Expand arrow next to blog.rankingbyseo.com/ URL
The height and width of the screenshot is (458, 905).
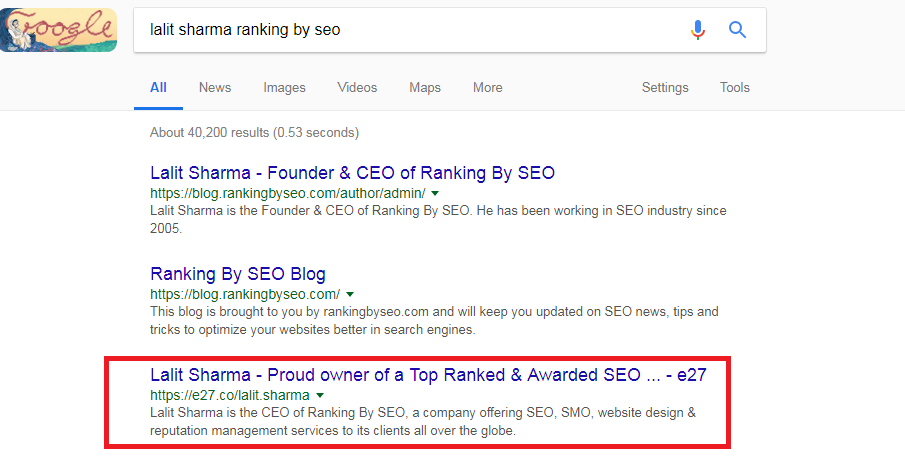pos(350,294)
